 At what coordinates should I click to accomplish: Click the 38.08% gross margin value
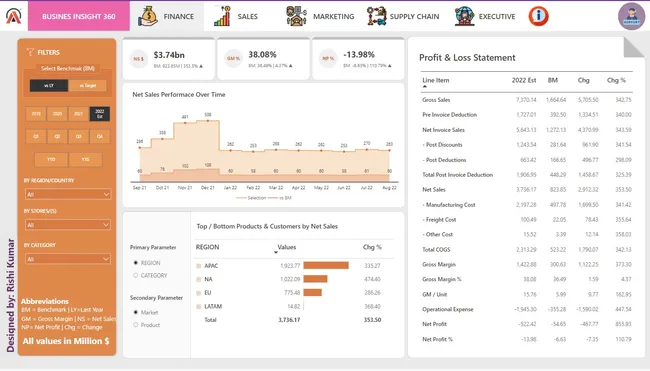pos(262,54)
